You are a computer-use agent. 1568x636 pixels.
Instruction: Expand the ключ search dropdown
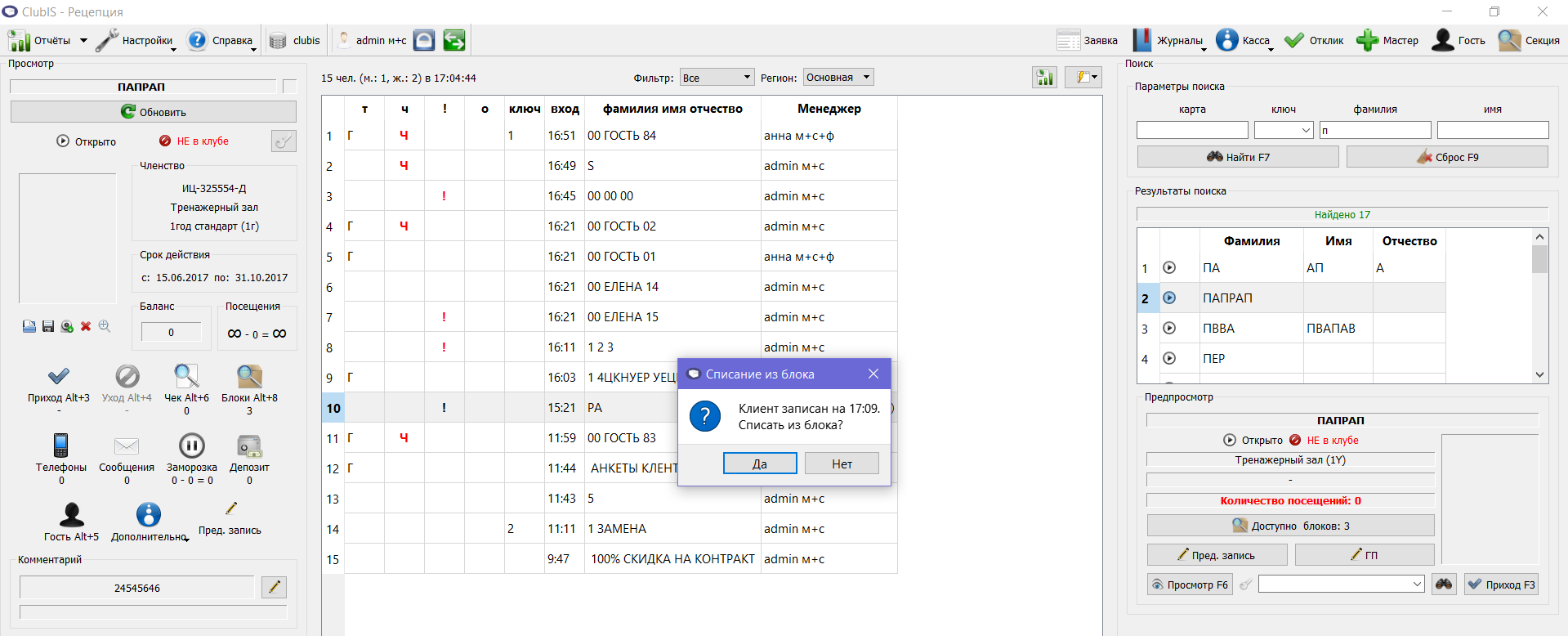click(x=1284, y=130)
